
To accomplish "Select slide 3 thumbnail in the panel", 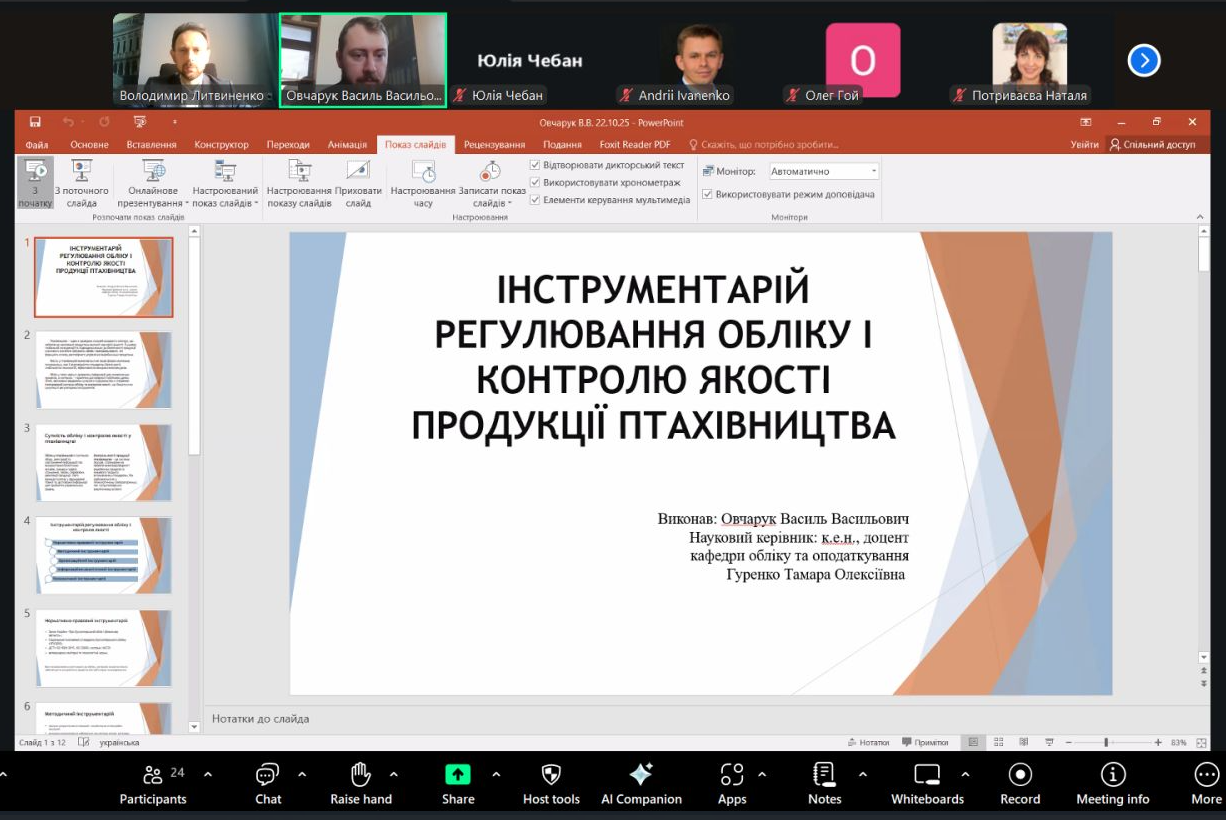I will click(104, 462).
